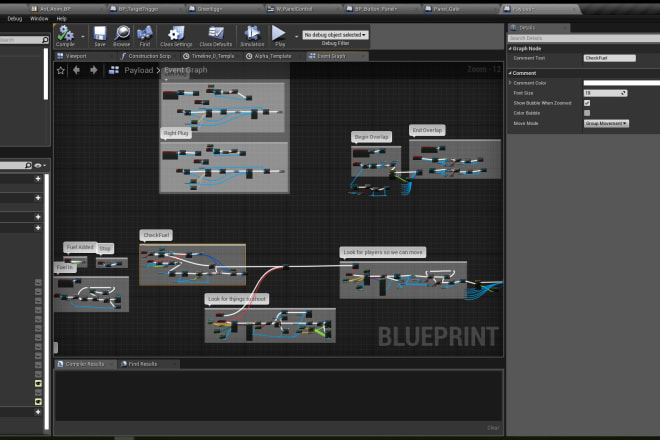660x440 pixels.
Task: Open Class Settings from the toolbar
Action: 176,36
